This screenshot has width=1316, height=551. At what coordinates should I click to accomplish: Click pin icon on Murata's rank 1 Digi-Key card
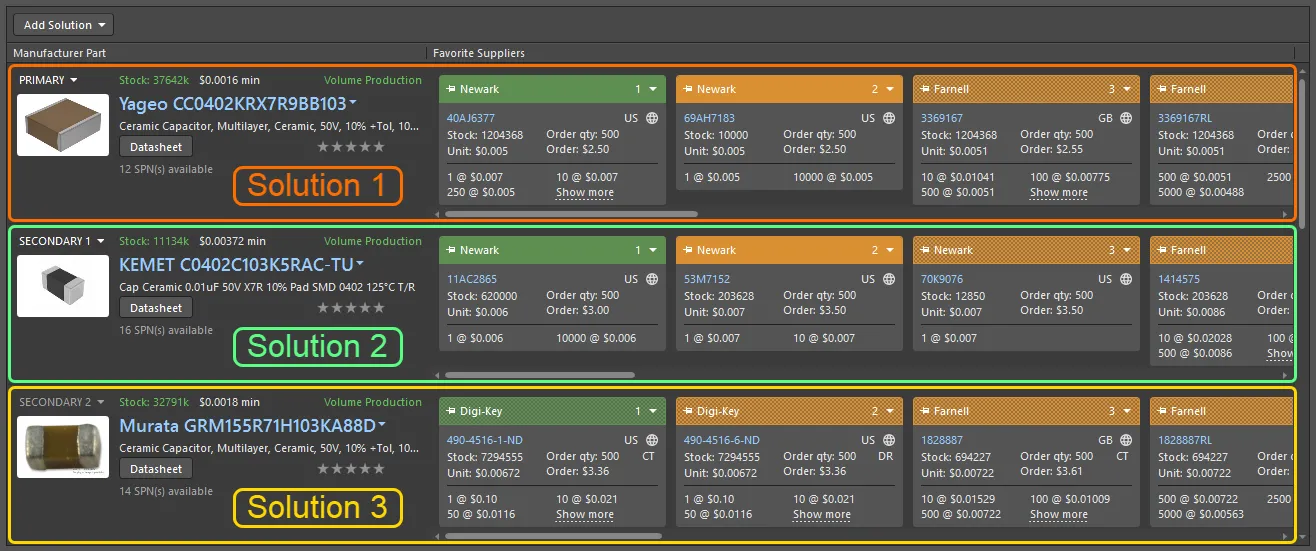451,411
